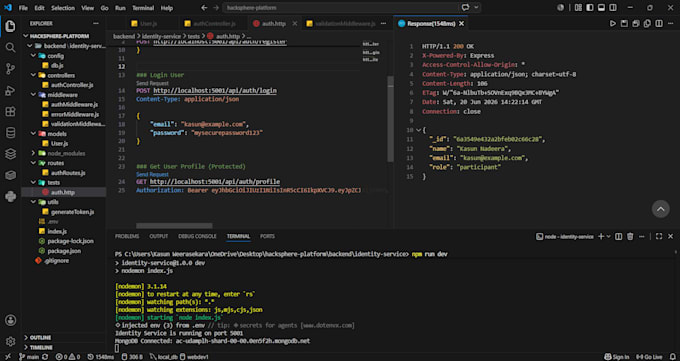Click Go Live in status bar
This screenshot has width=680, height=361.
tap(648, 357)
